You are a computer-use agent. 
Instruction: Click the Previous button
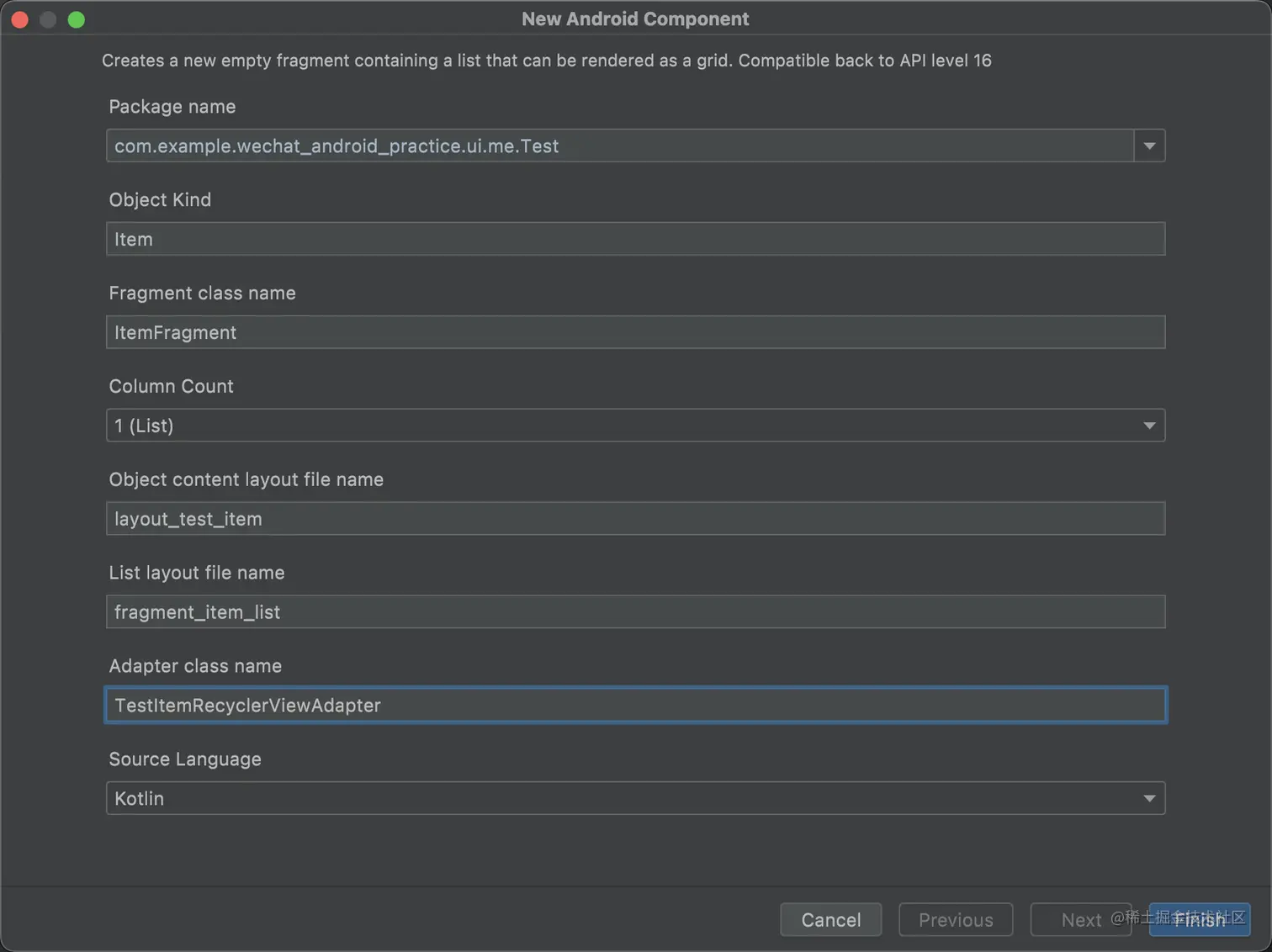point(956,920)
